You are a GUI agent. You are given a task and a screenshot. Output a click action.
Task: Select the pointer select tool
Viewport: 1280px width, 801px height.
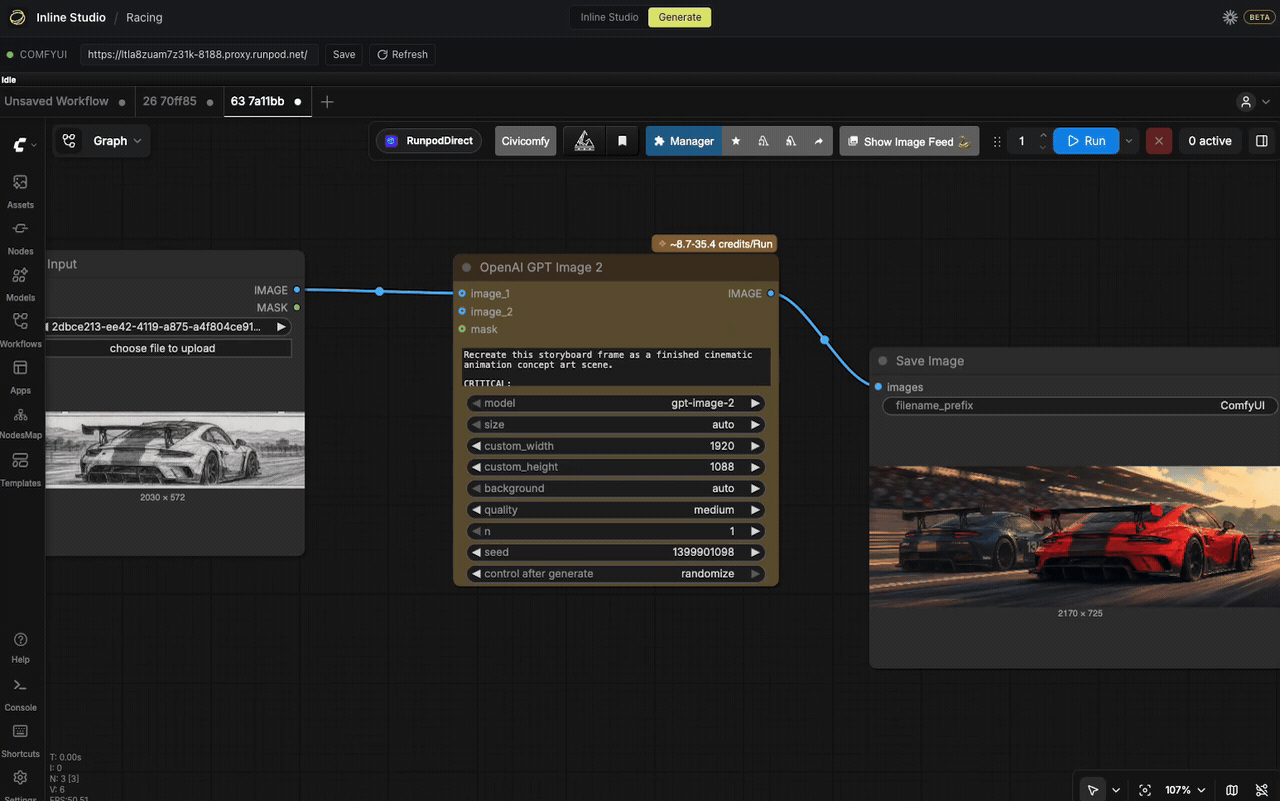pyautogui.click(x=1093, y=790)
